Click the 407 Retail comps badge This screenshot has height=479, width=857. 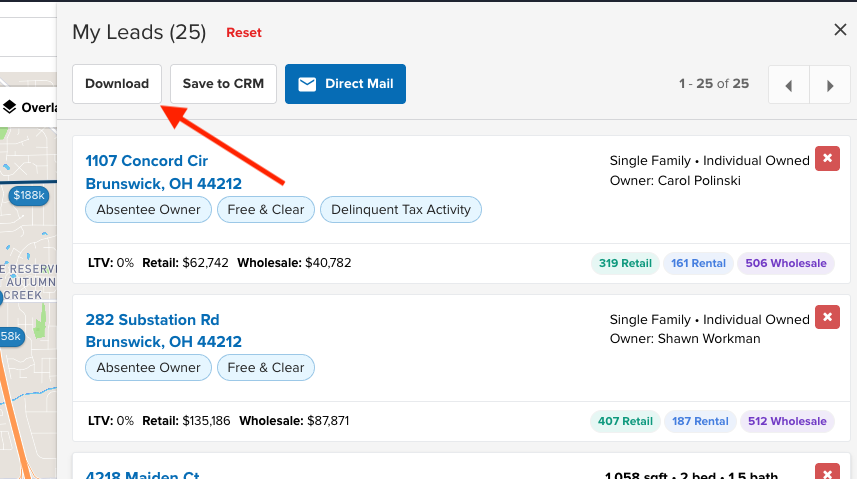(x=625, y=421)
